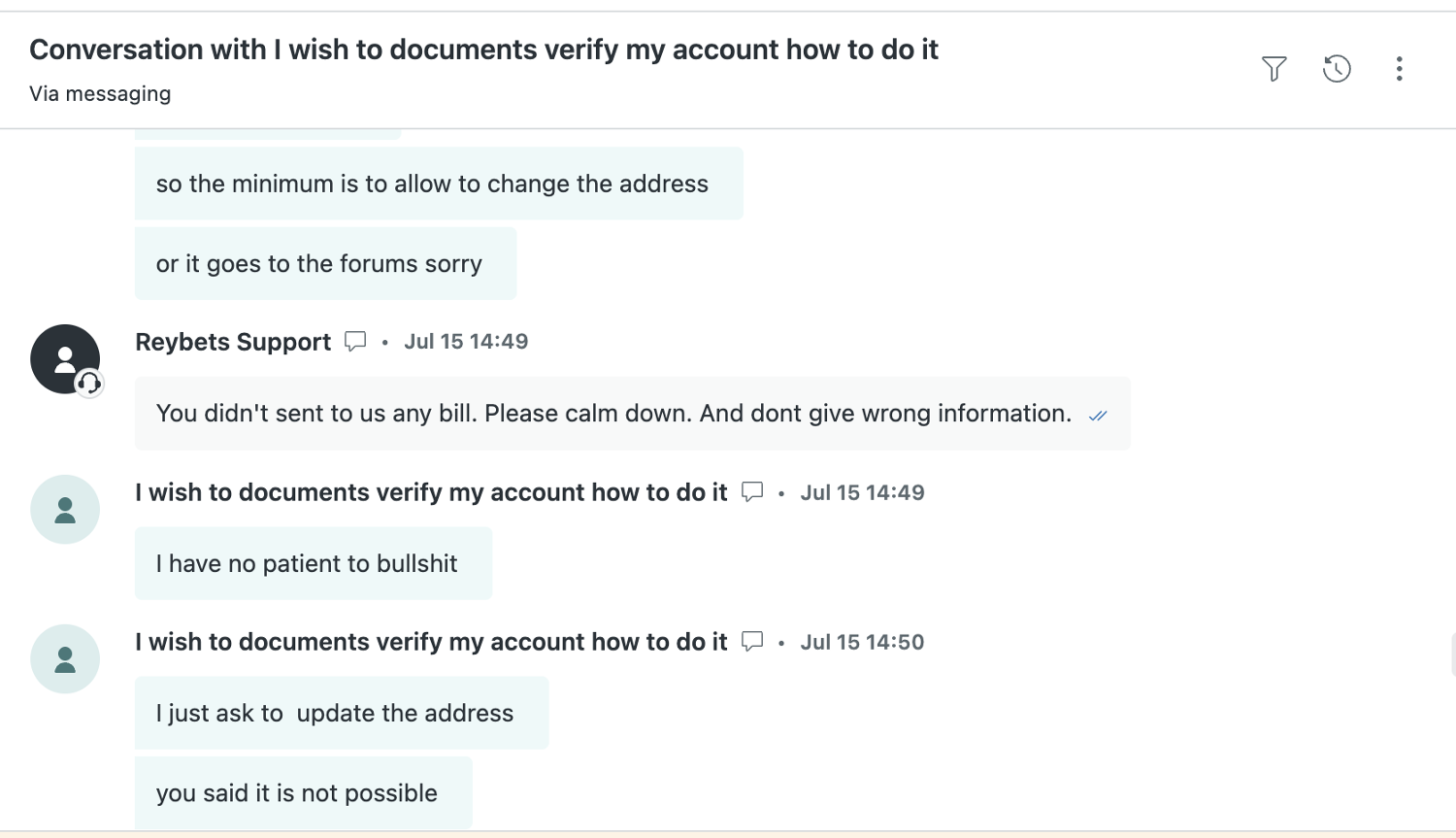
Task: Click the Reybets Support agent avatar
Action: point(65,359)
